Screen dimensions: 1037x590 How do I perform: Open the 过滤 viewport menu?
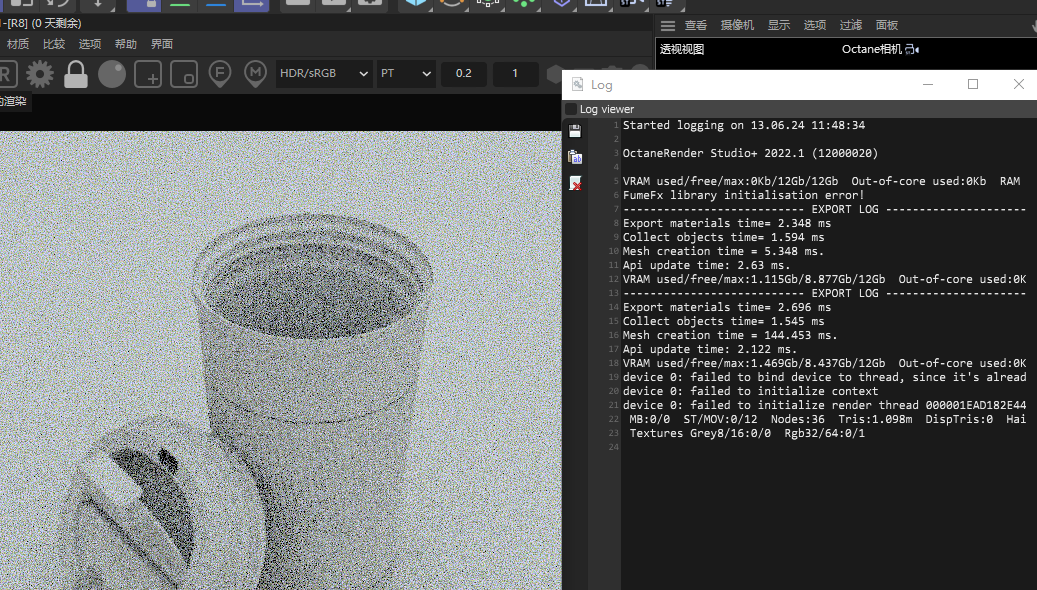(x=850, y=25)
